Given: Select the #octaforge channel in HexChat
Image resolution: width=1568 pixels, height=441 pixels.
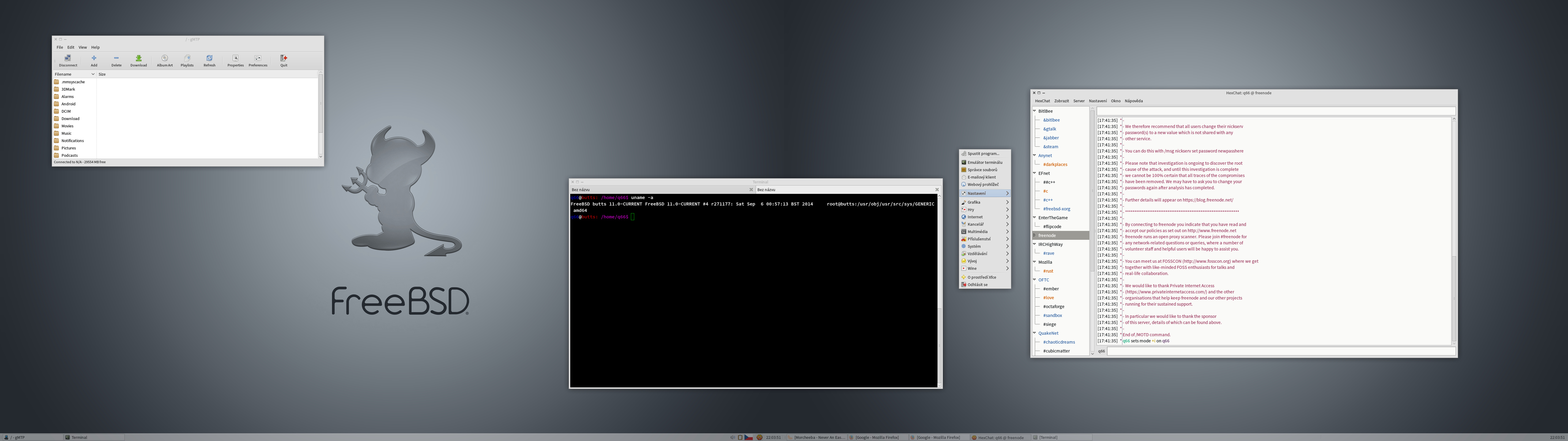Looking at the screenshot, I should pos(1053,306).
